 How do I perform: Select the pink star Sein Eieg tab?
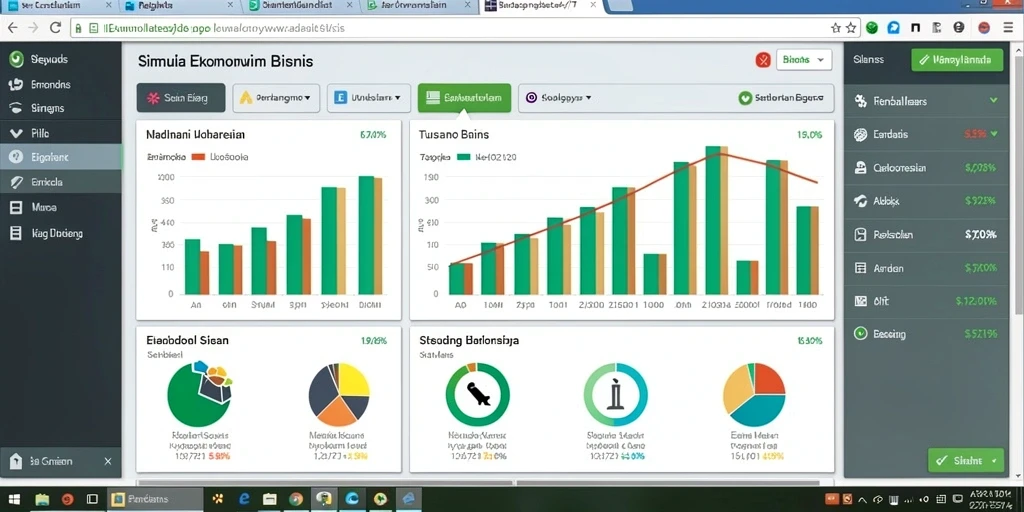[x=181, y=98]
